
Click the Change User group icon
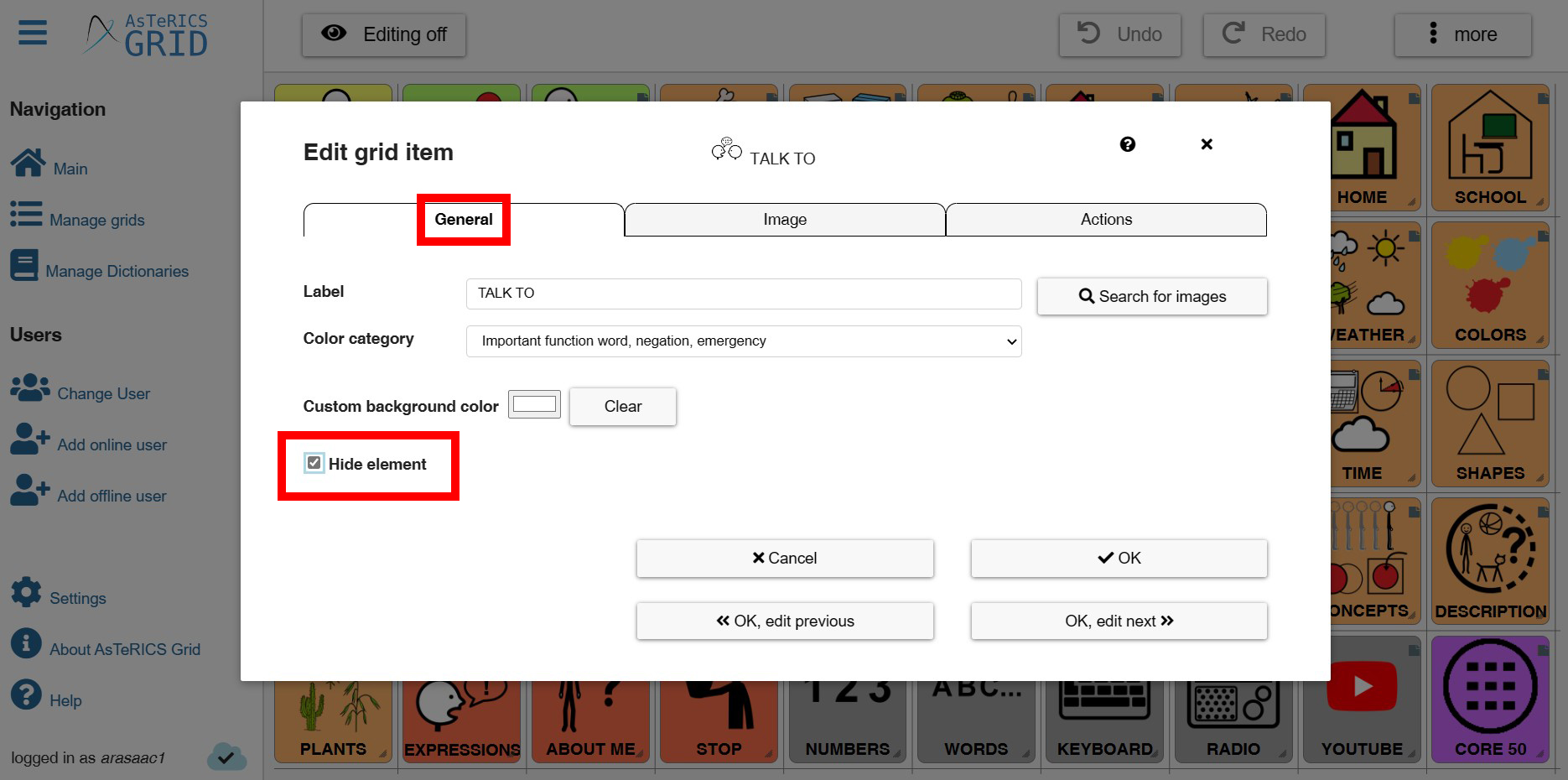pyautogui.click(x=30, y=387)
